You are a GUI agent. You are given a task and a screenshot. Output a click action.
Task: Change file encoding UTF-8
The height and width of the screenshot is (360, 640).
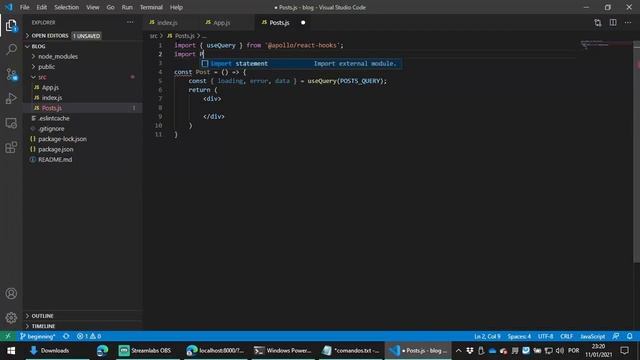(x=545, y=336)
